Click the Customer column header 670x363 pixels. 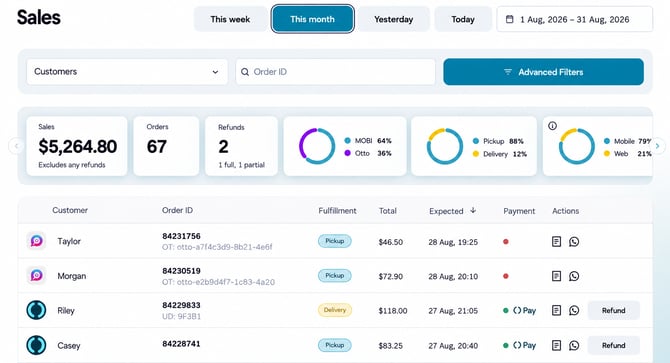pos(70,210)
